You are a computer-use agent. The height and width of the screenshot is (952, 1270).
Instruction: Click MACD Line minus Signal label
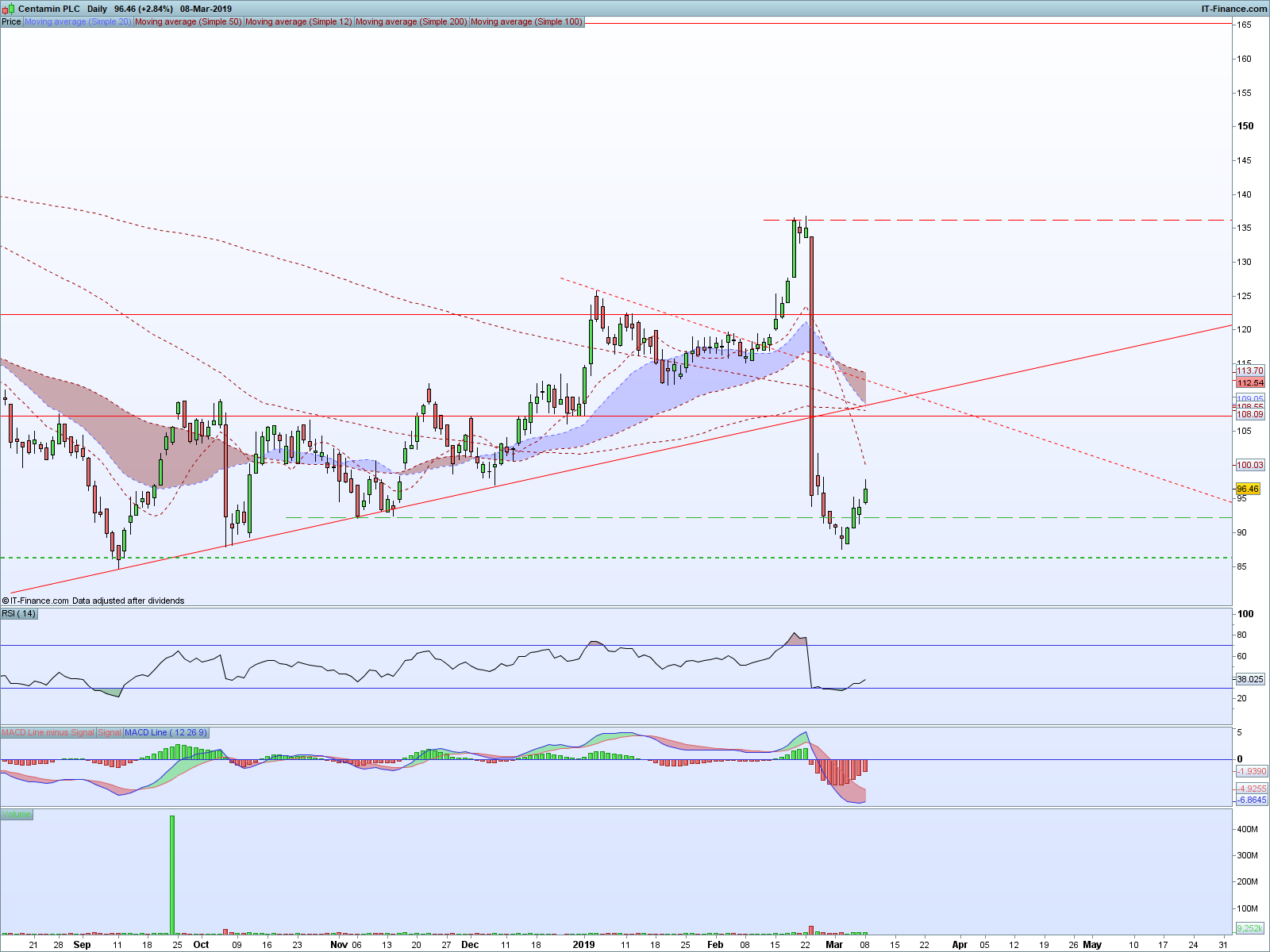pos(48,732)
